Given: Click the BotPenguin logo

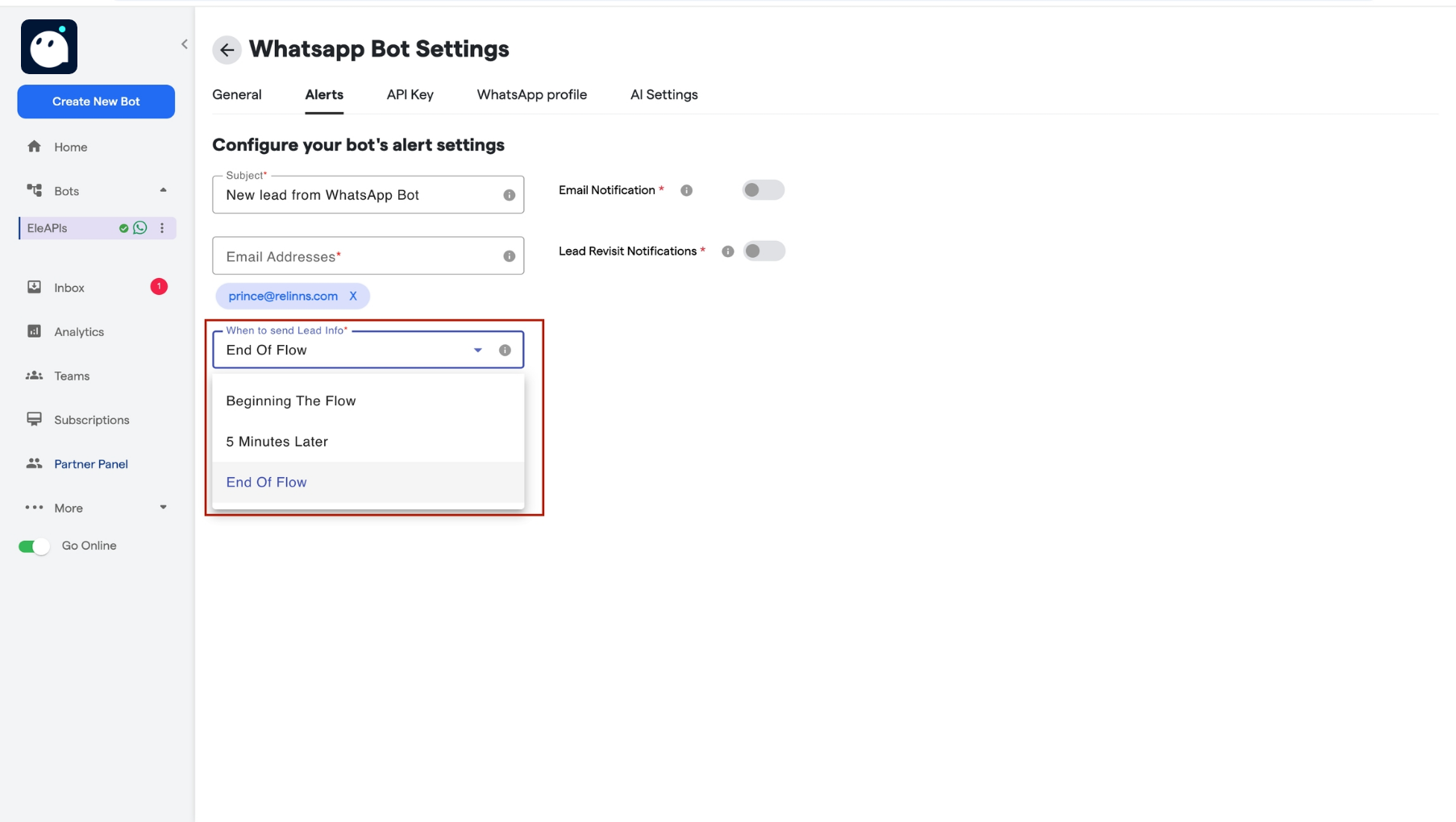Looking at the screenshot, I should pos(49,47).
